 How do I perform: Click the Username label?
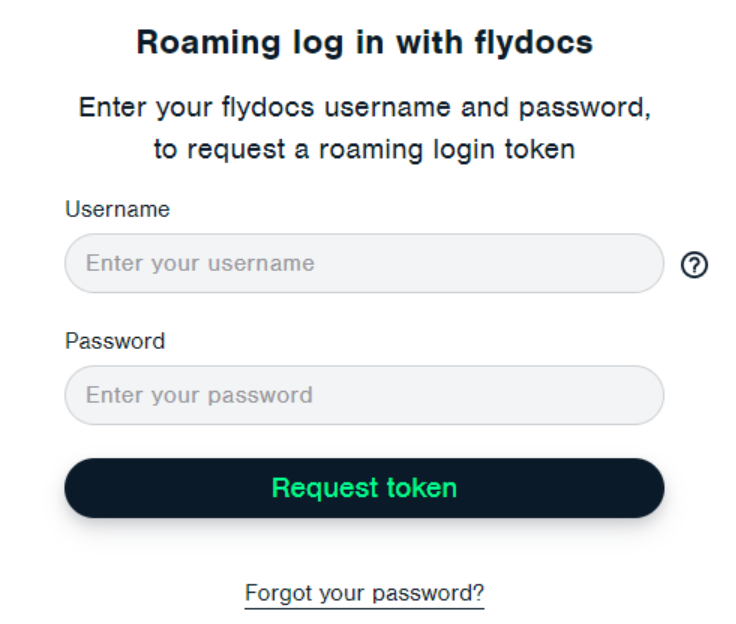(117, 210)
